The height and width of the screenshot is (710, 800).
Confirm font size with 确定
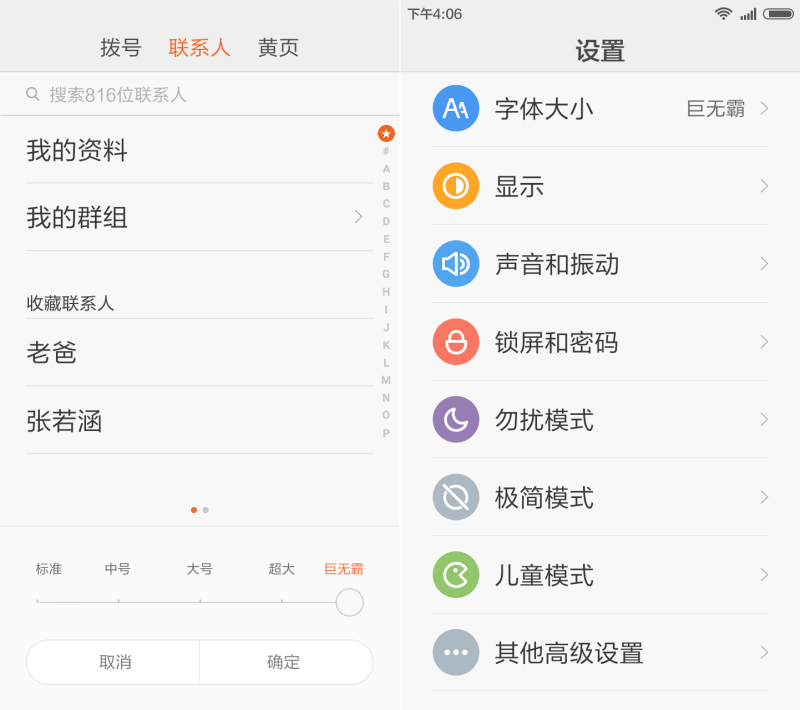coord(286,662)
